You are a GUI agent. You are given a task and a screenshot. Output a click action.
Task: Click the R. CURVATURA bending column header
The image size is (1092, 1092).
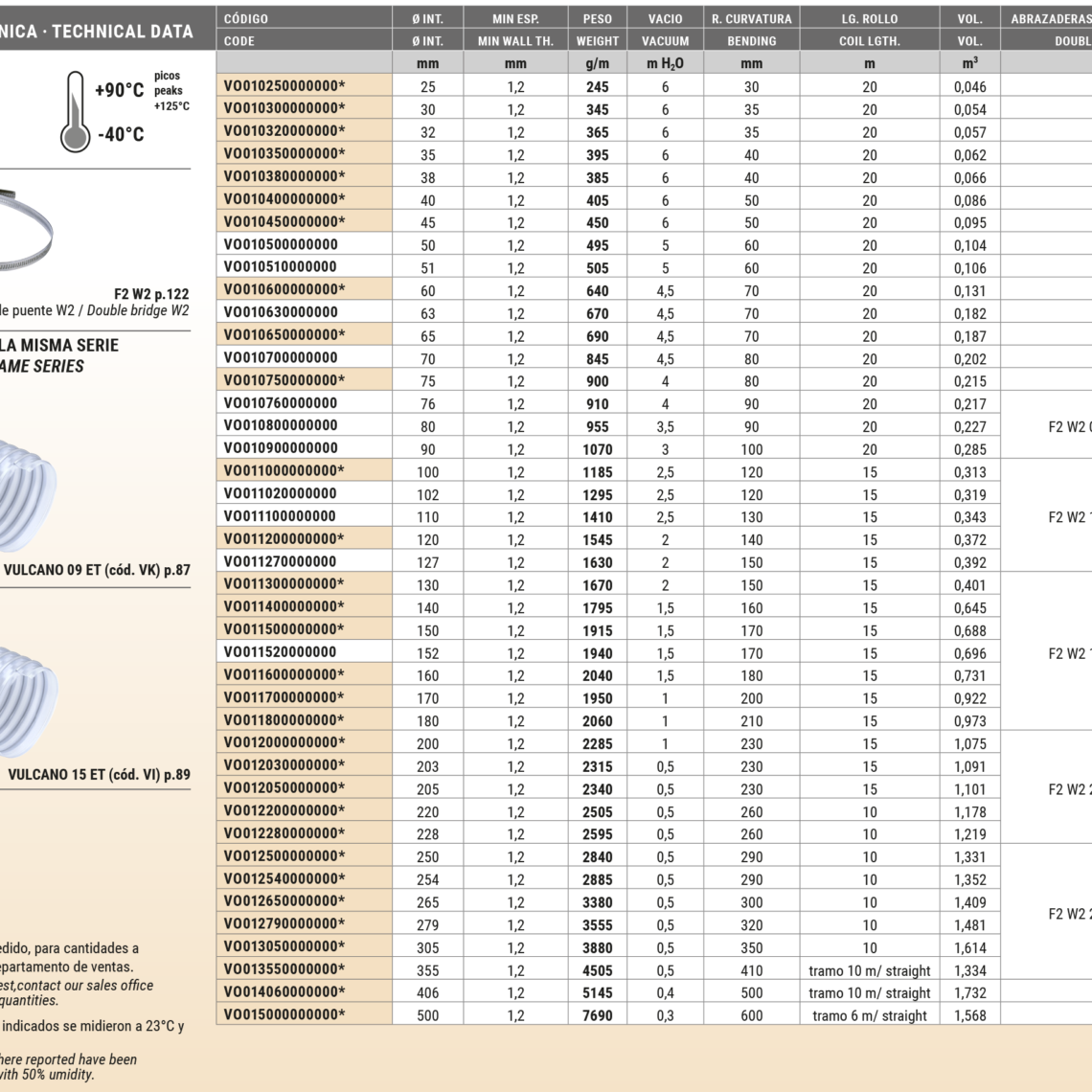pyautogui.click(x=751, y=18)
